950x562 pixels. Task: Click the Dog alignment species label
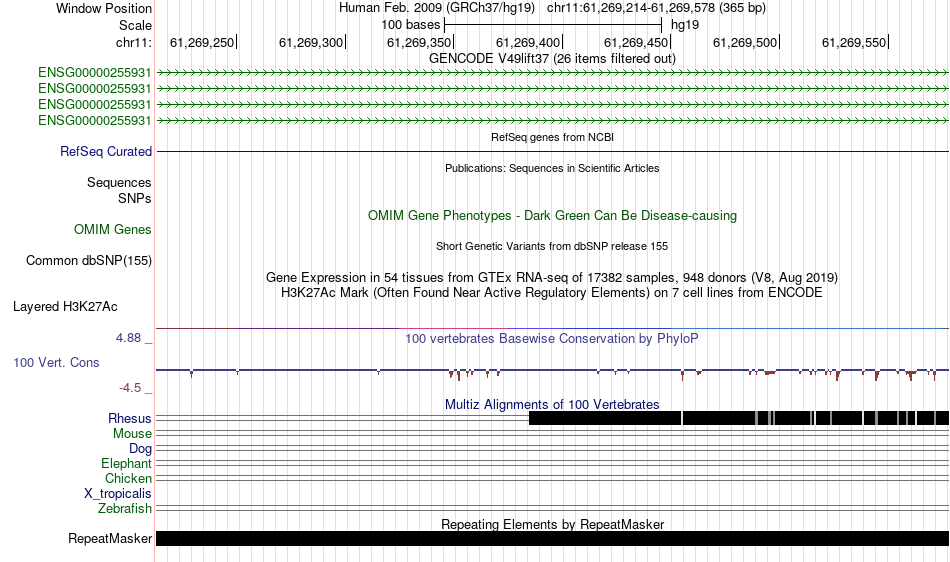(141, 449)
